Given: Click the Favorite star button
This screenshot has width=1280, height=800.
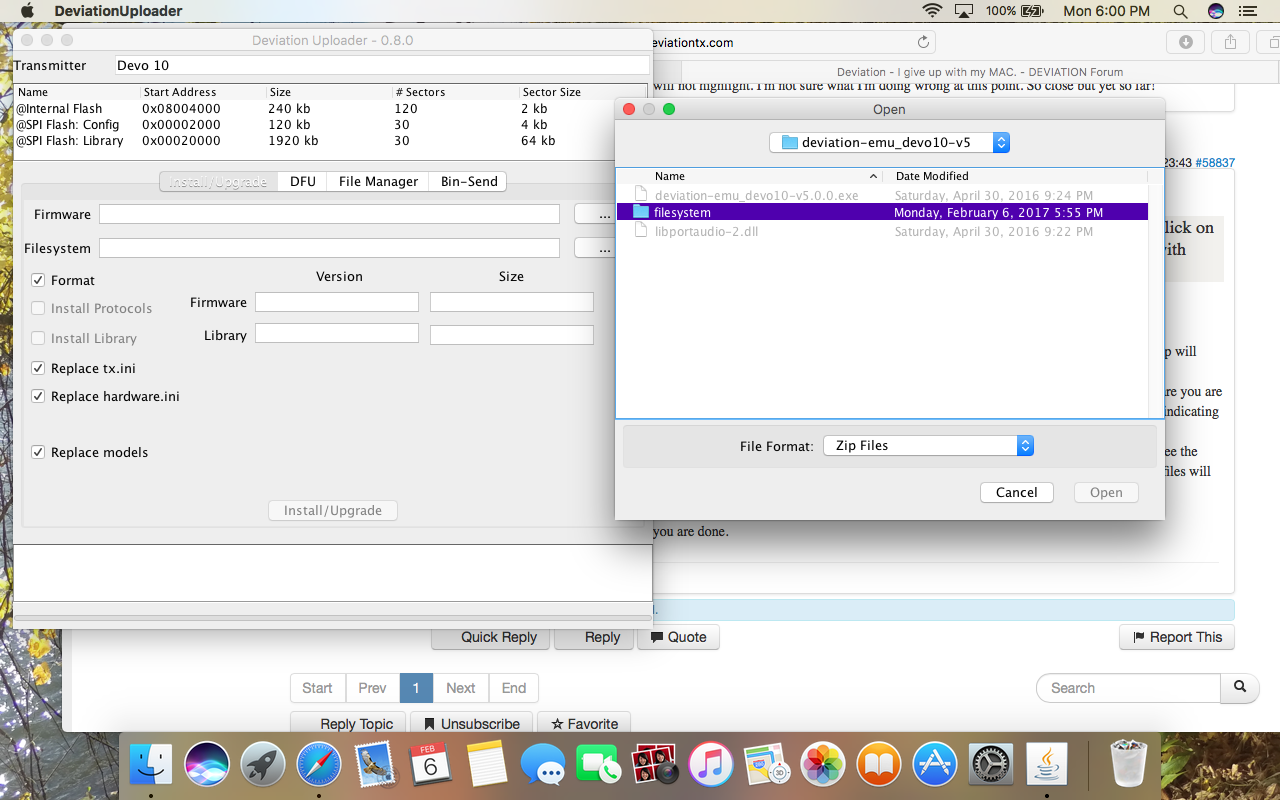Looking at the screenshot, I should [x=584, y=723].
